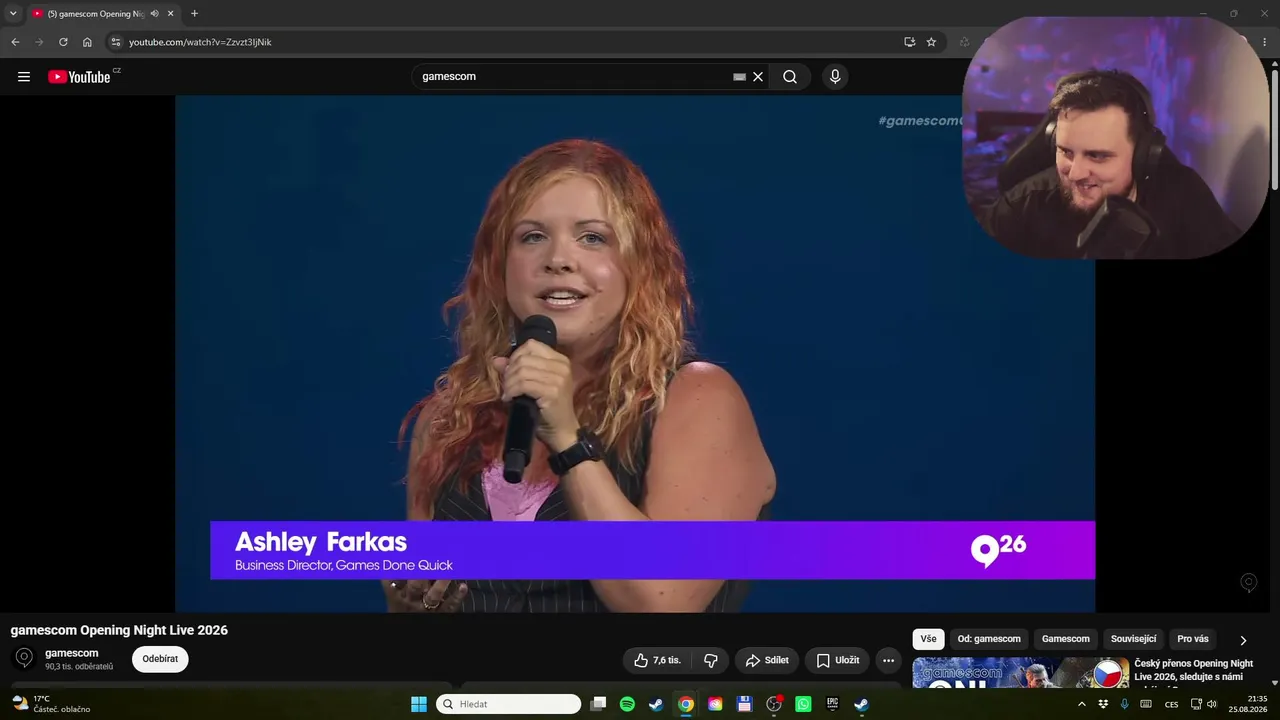Select the Související filter chip

[1133, 639]
